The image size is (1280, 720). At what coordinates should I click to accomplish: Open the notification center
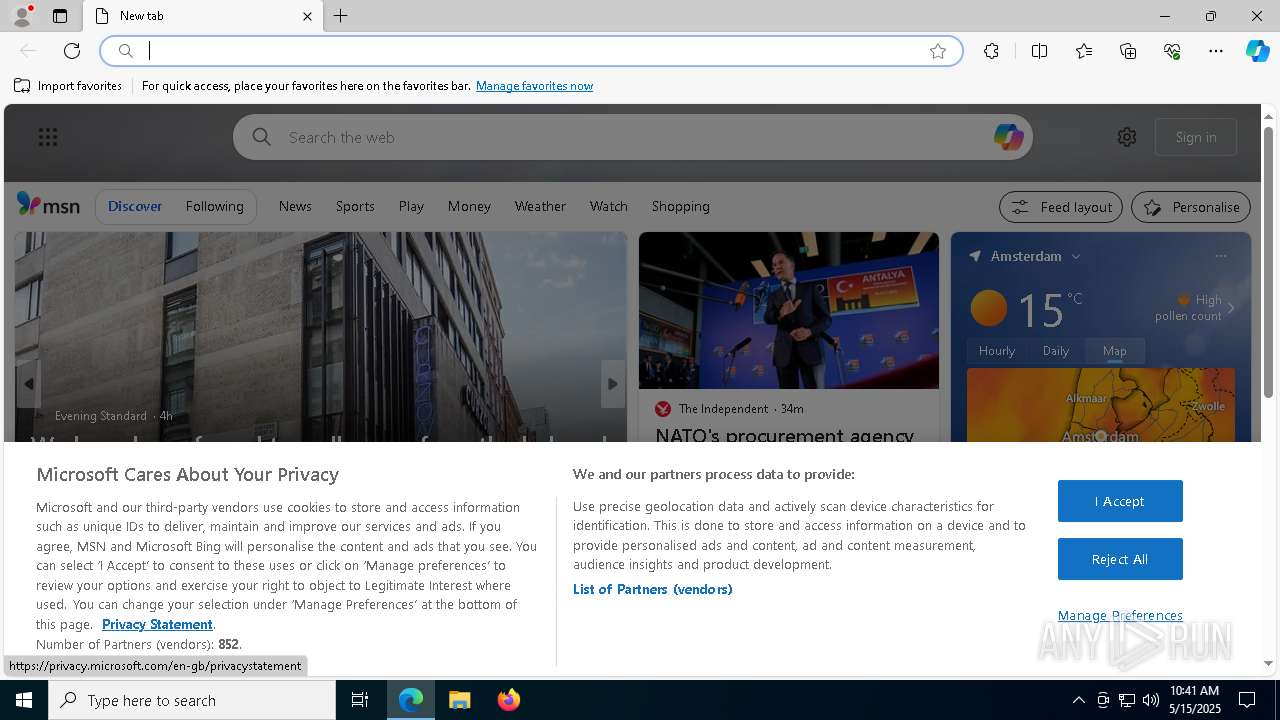1247,700
